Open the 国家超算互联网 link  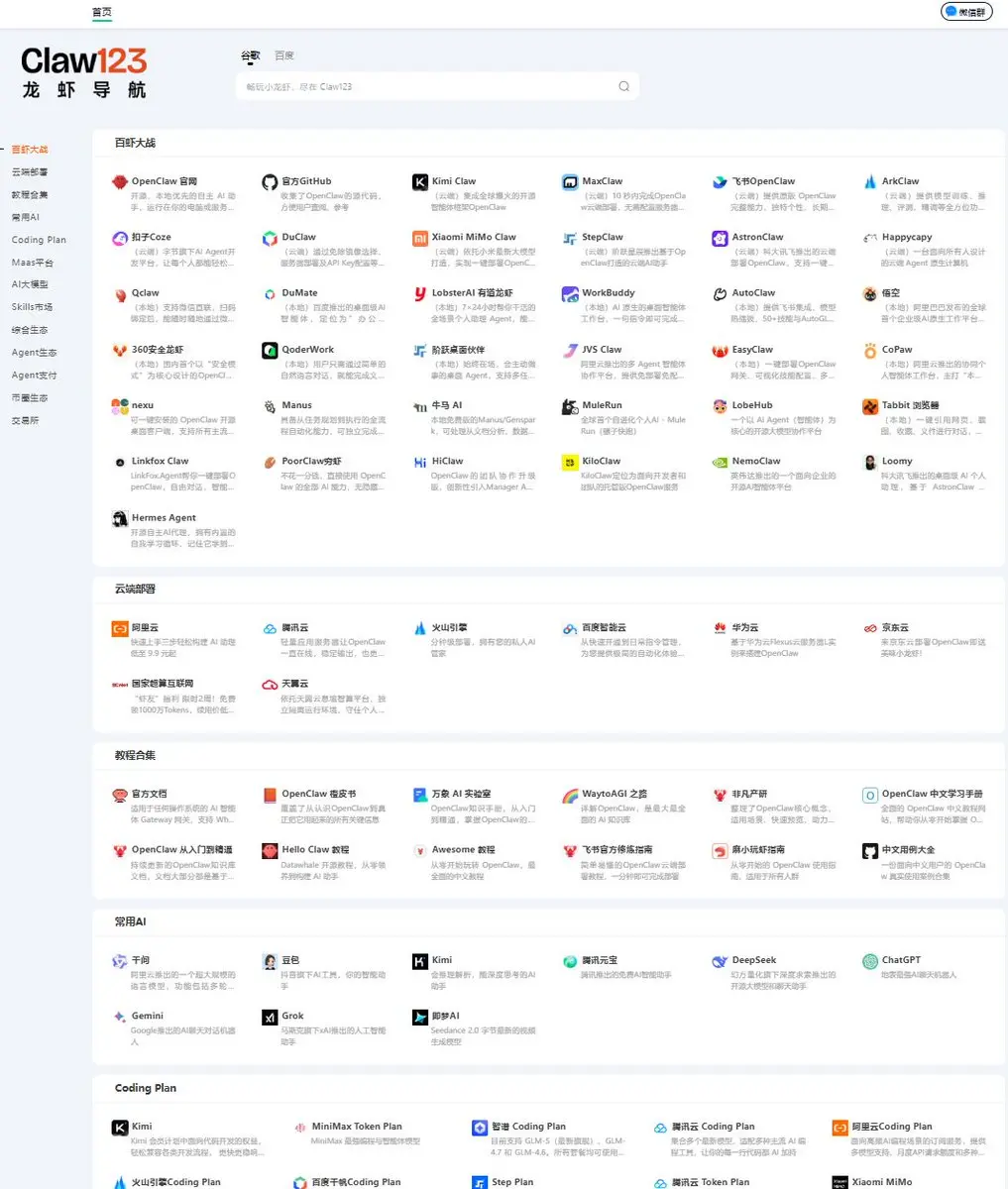click(x=163, y=684)
